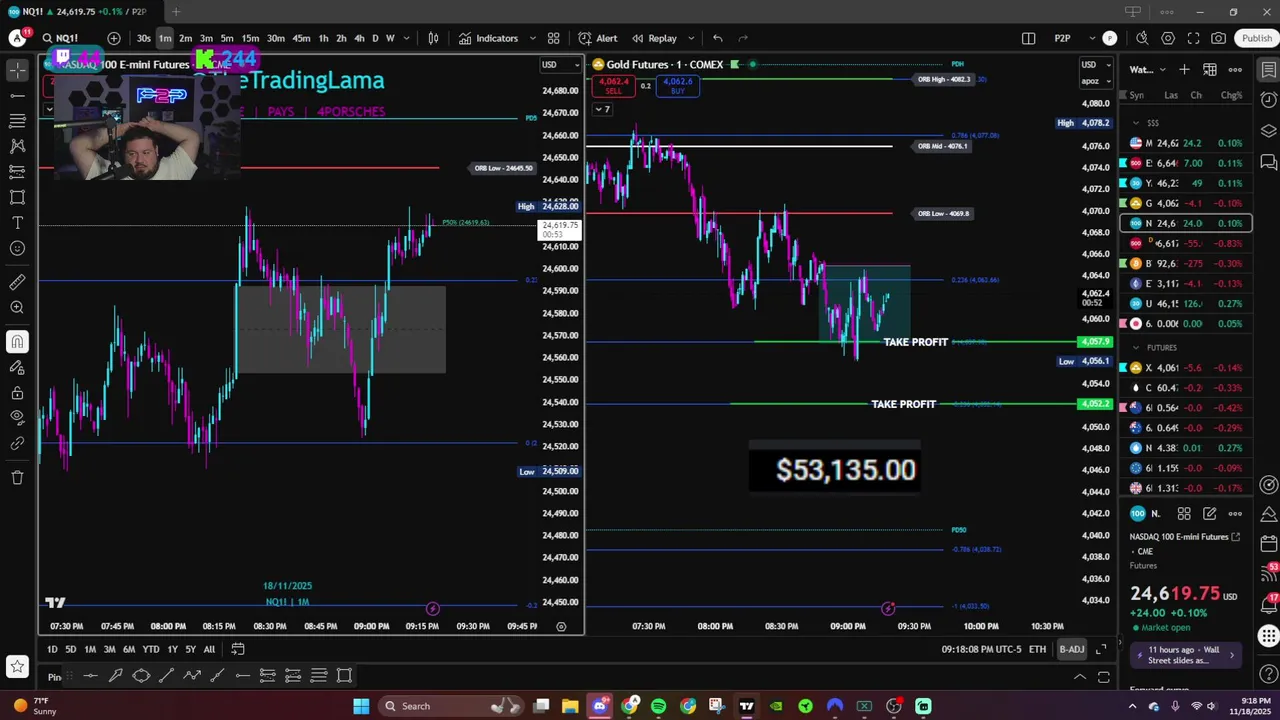Image resolution: width=1280 pixels, height=720 pixels.
Task: Open the emoji icons tool
Action: [x=17, y=249]
